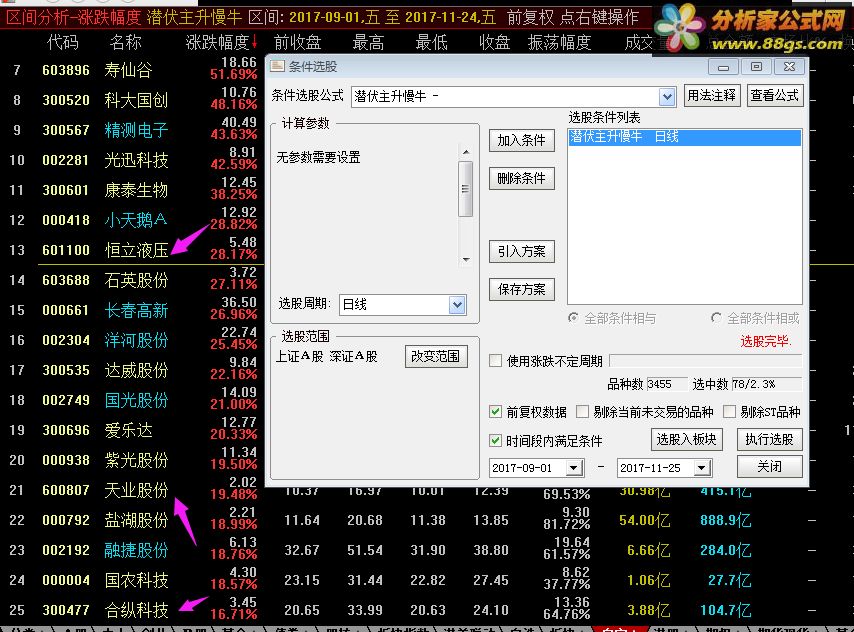This screenshot has height=632, width=854.
Task: Select stock row 国光股份
Action: click(x=136, y=400)
